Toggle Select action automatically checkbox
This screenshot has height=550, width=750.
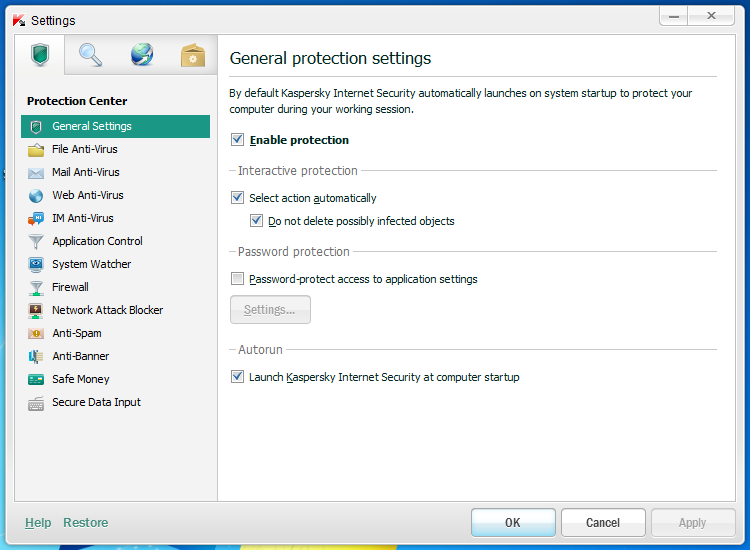(x=237, y=198)
